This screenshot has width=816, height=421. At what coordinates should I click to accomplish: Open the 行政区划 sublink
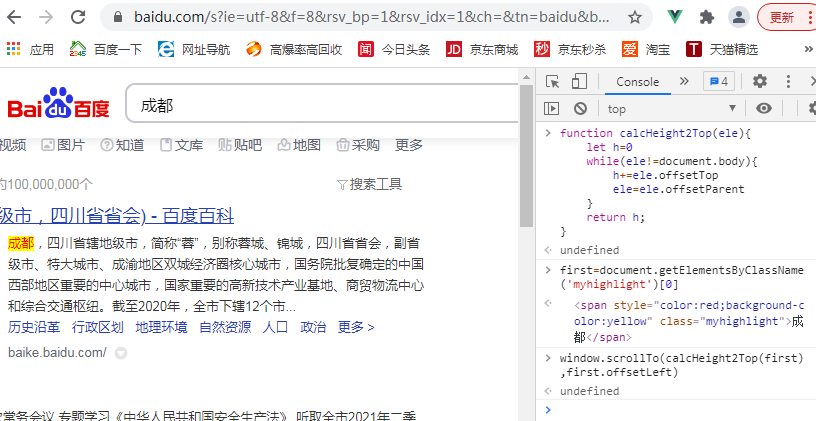pyautogui.click(x=98, y=327)
